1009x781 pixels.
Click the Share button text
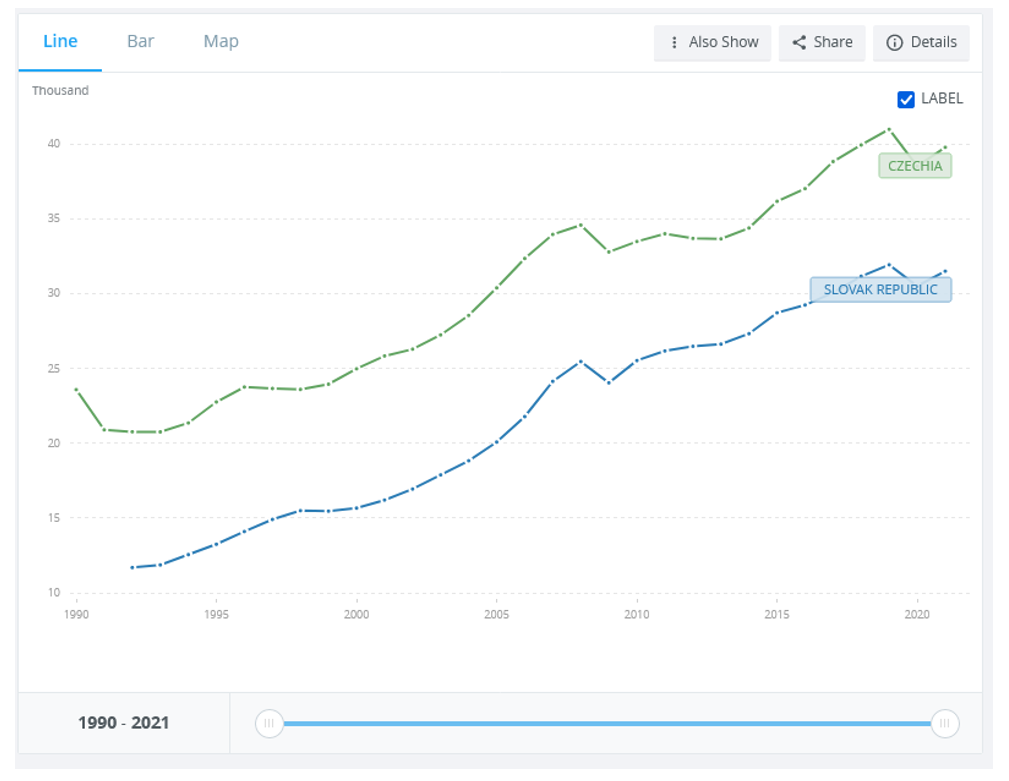point(833,42)
